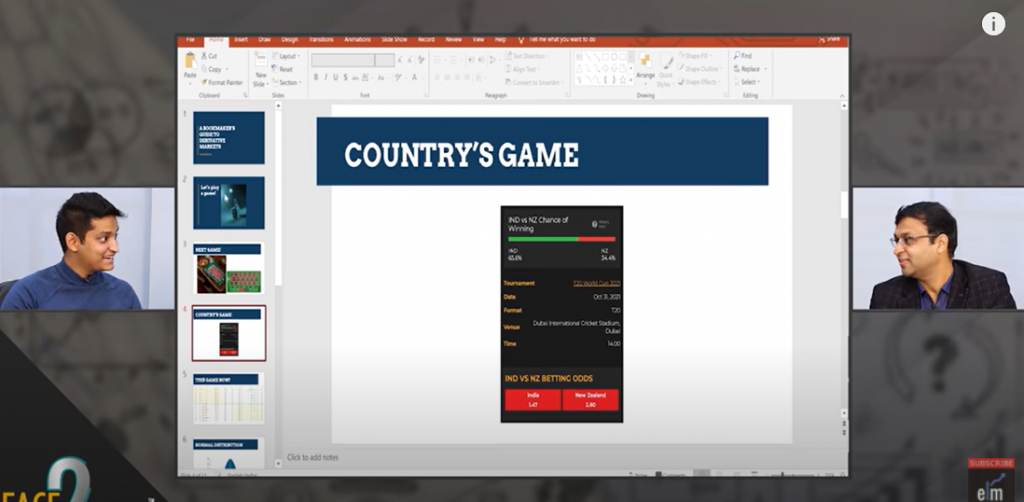Open the font name combo box
The width and height of the screenshot is (1024, 502).
[343, 60]
